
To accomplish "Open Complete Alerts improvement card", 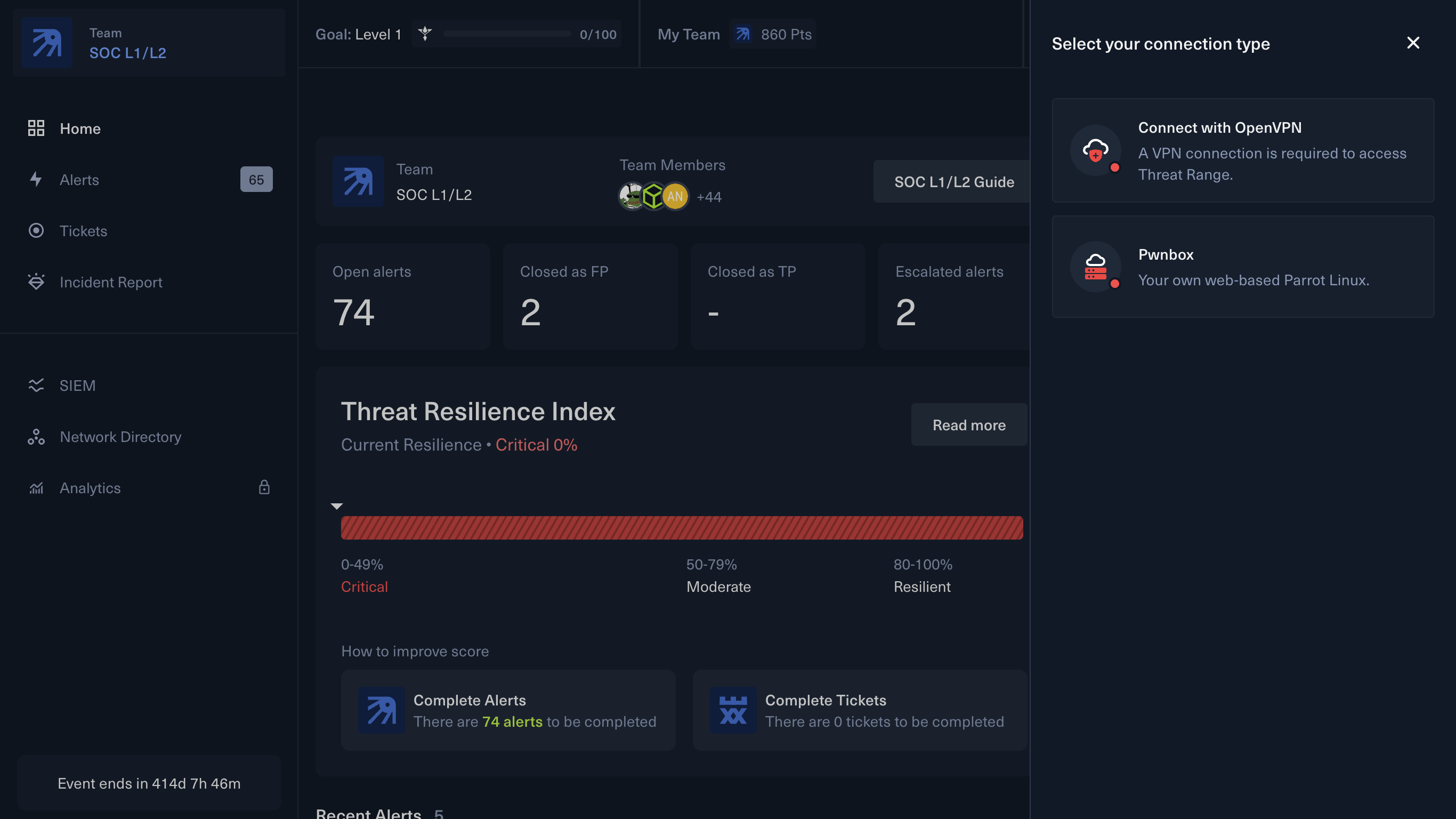I will pyautogui.click(x=507, y=710).
